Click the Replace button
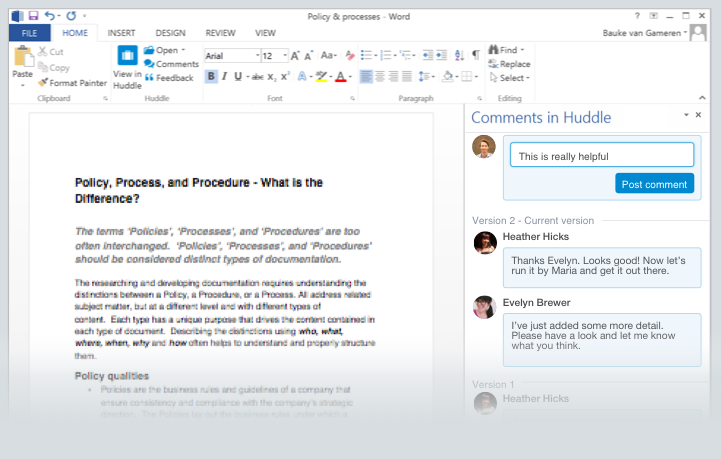This screenshot has height=459, width=721. (x=509, y=64)
